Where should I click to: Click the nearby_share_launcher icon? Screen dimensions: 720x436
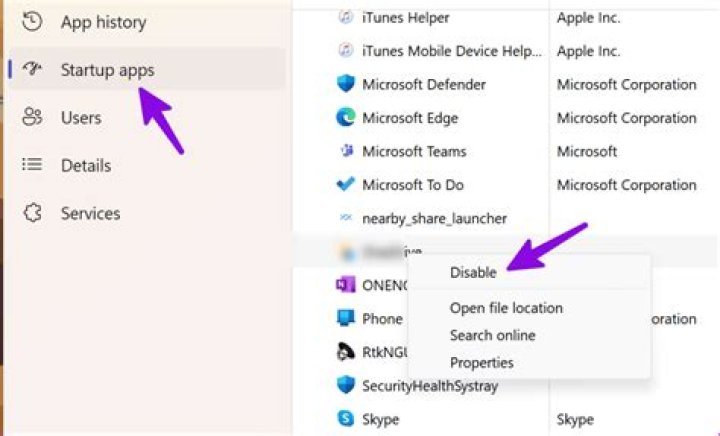[346, 218]
